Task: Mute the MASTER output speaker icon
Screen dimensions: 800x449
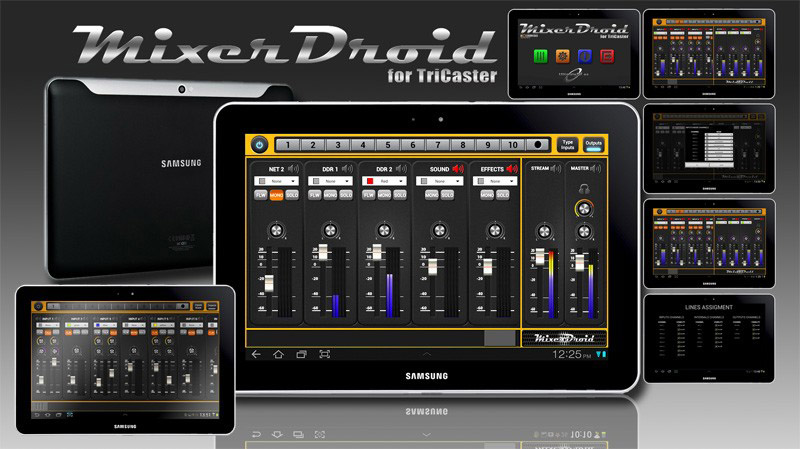Action: 595,168
